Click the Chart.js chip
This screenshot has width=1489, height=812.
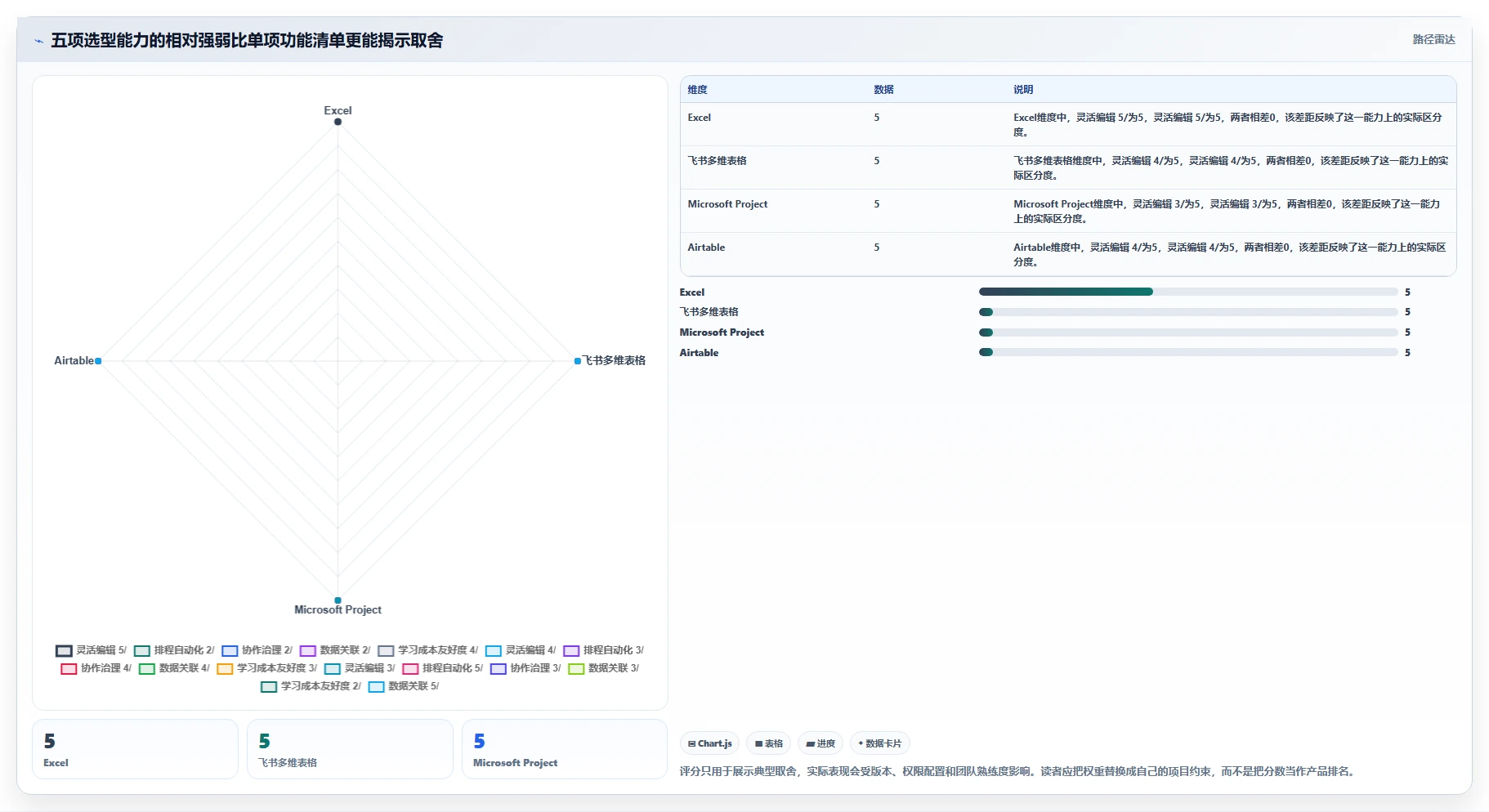[x=709, y=743]
